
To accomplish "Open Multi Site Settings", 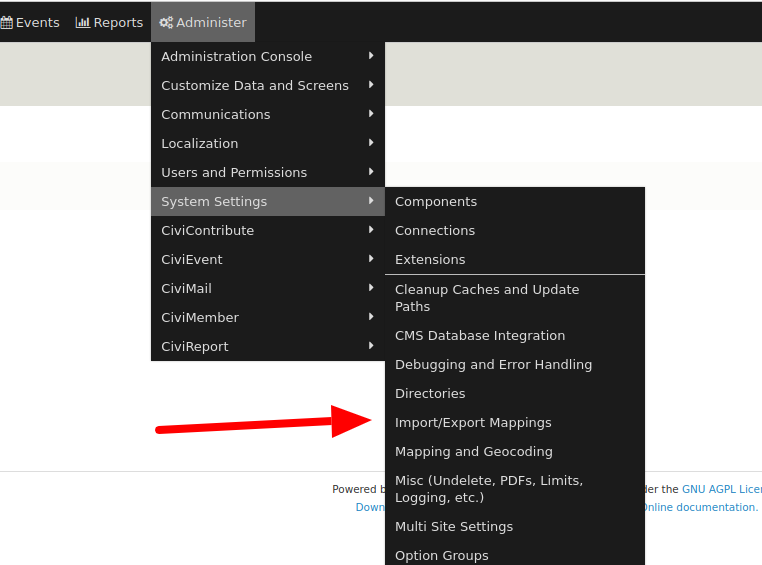I will pos(515,527).
